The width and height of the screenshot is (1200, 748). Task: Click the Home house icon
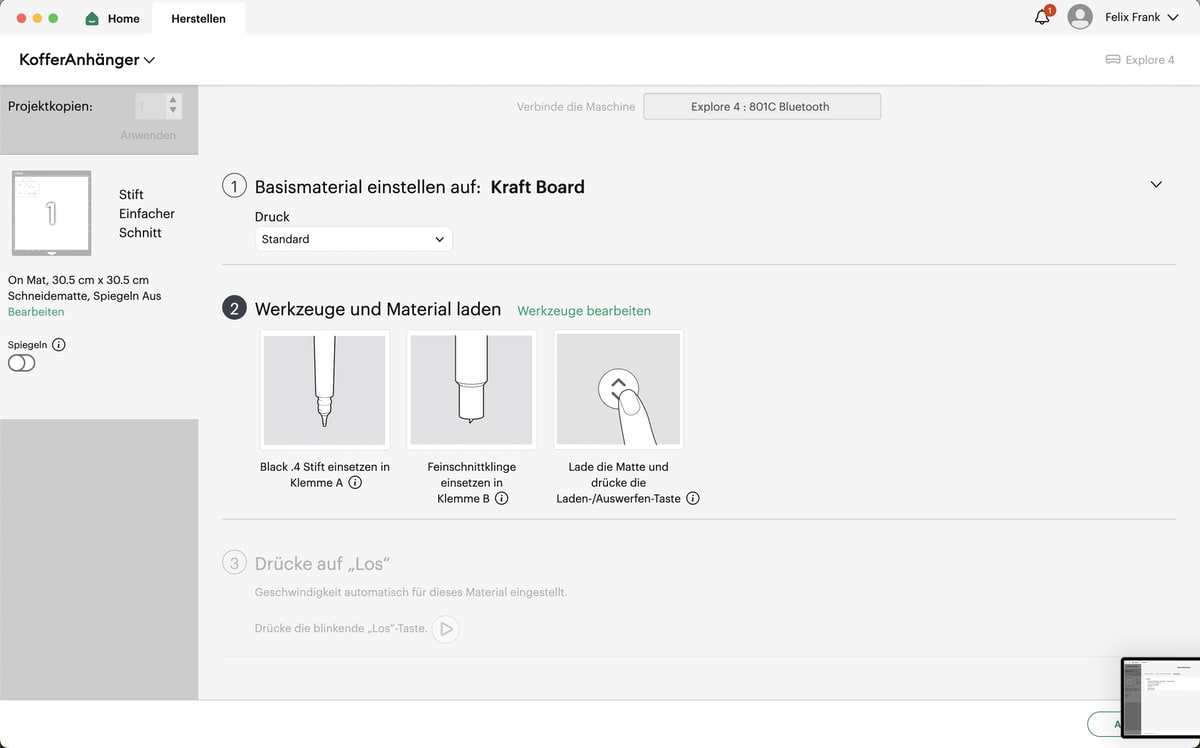click(93, 19)
